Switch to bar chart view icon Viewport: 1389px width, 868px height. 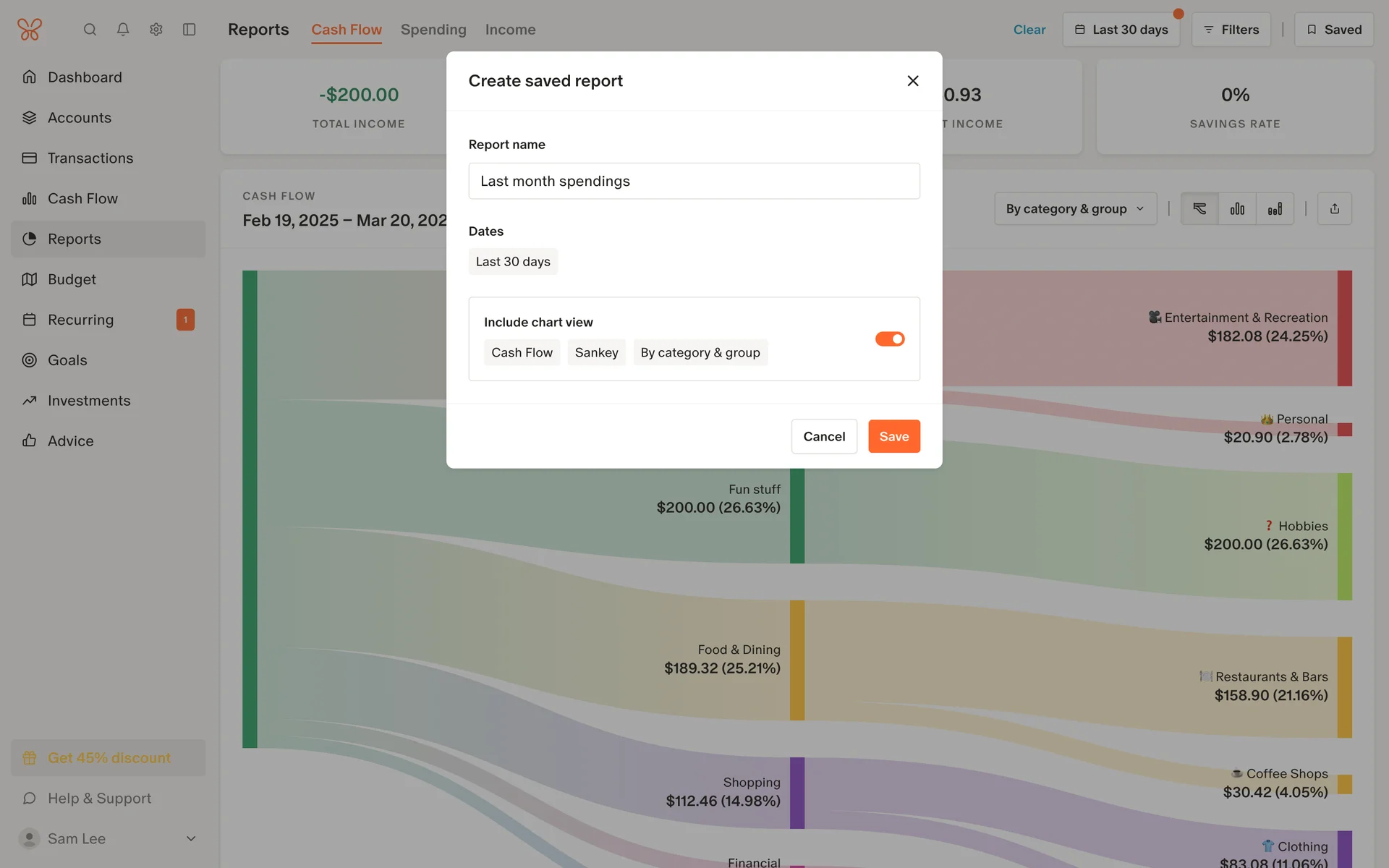[1237, 209]
